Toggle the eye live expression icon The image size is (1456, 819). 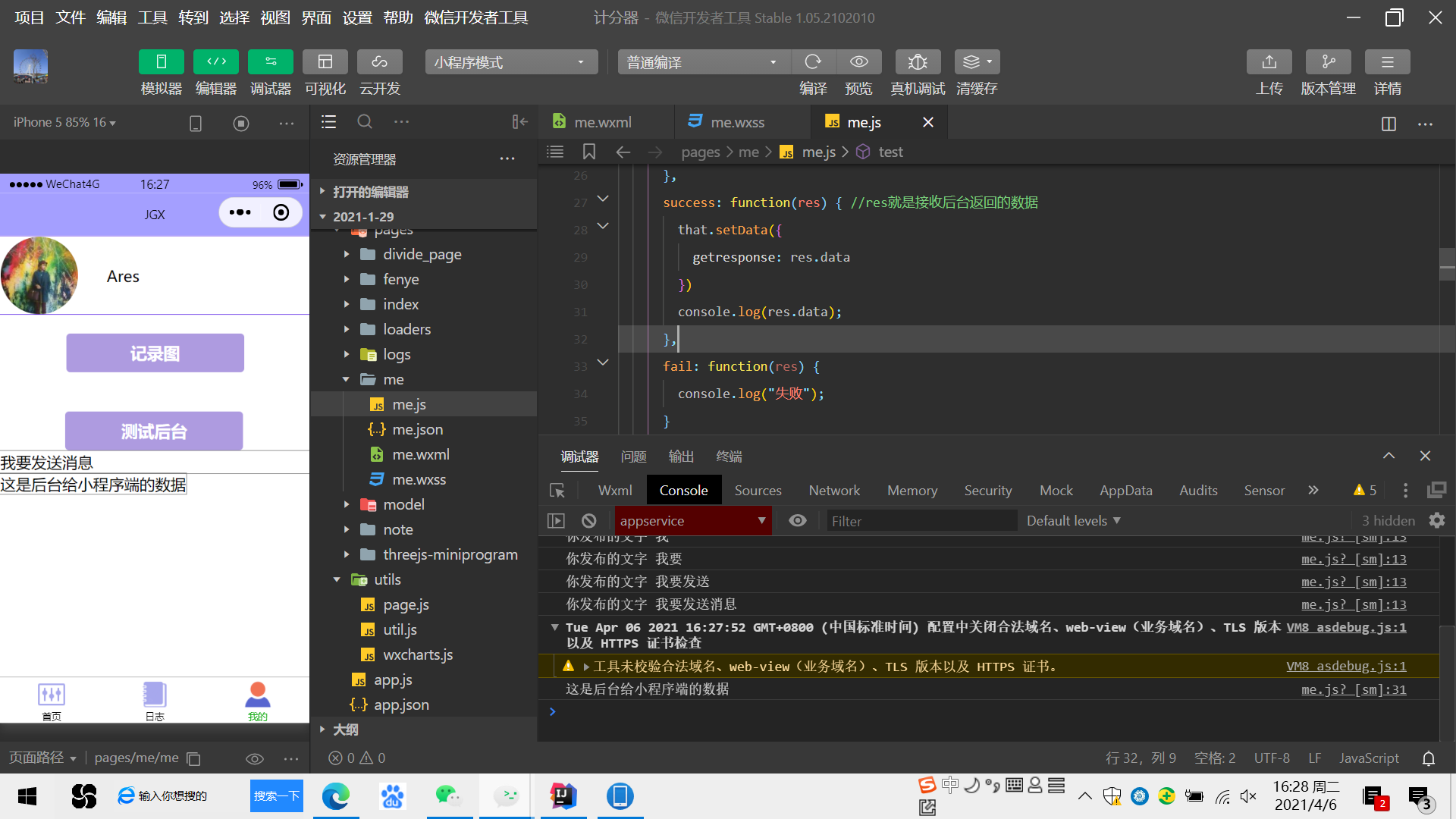point(797,521)
